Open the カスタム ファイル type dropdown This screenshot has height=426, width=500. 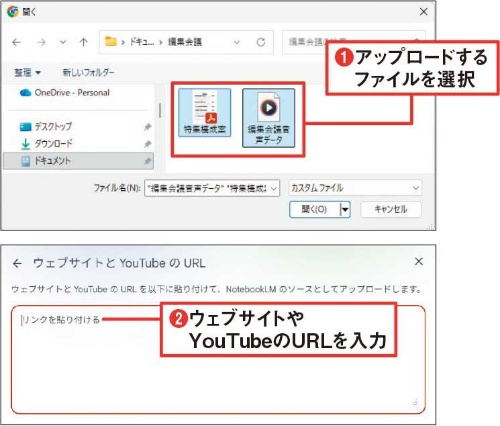click(x=355, y=188)
